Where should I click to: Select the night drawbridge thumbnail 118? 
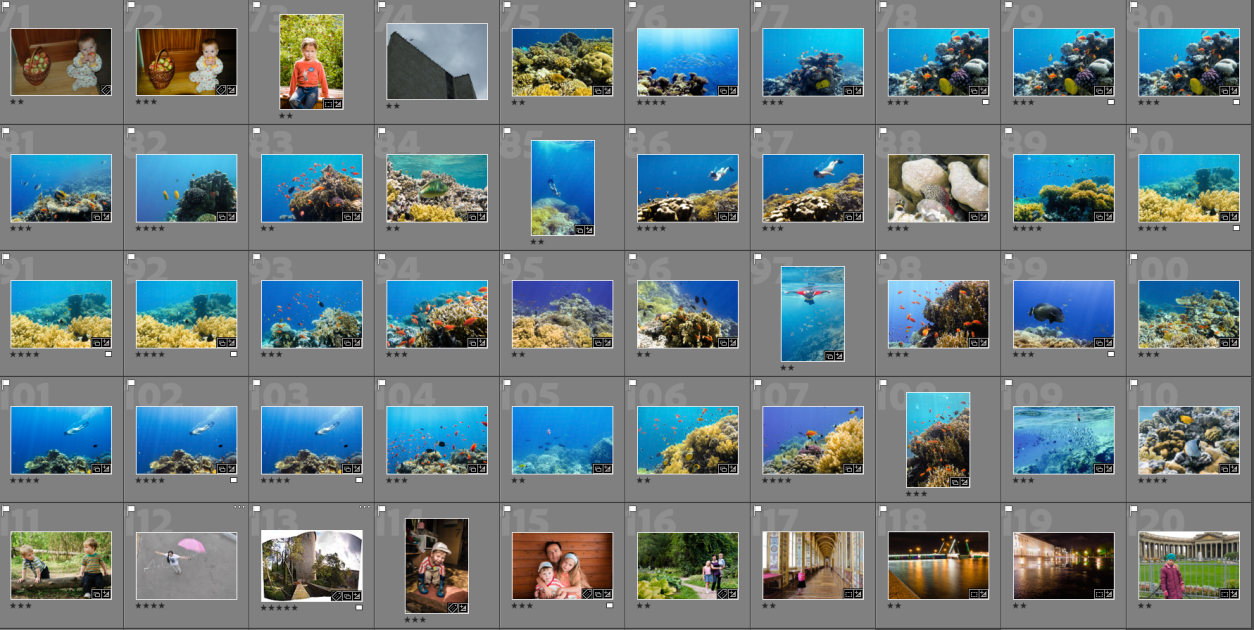(938, 565)
